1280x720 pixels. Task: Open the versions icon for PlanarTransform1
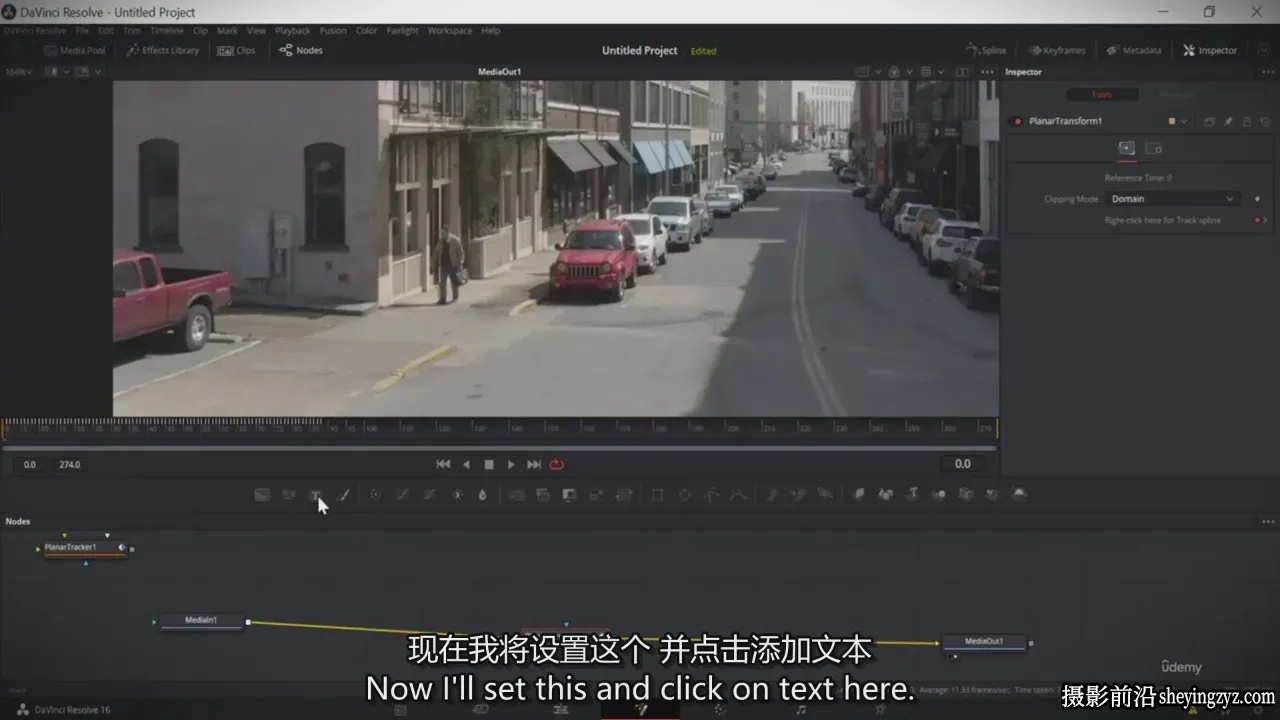click(x=1209, y=122)
